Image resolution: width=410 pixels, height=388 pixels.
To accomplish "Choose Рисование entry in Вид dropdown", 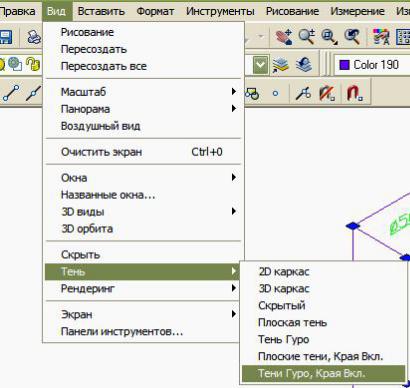I will [x=143, y=32].
